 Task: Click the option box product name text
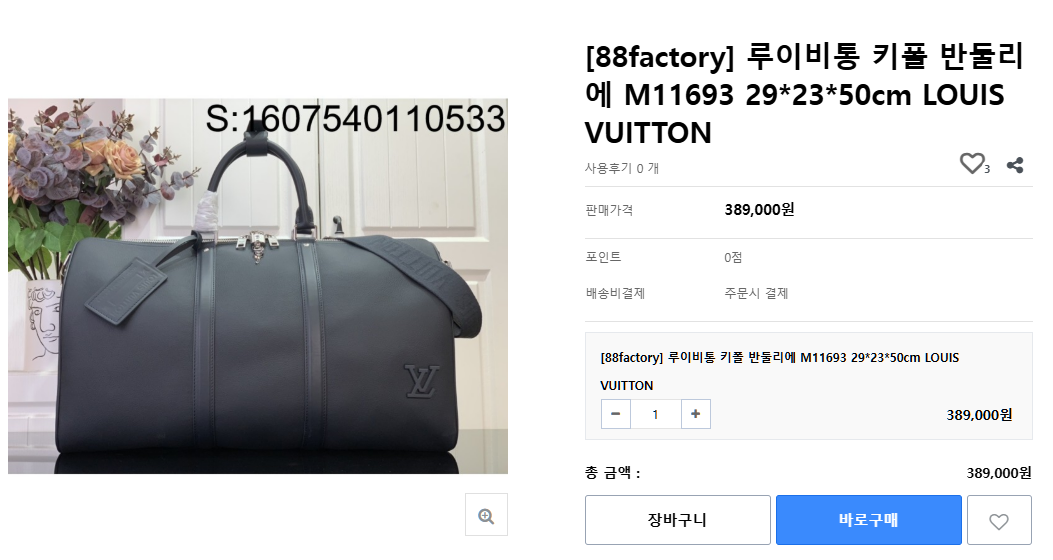(780, 371)
